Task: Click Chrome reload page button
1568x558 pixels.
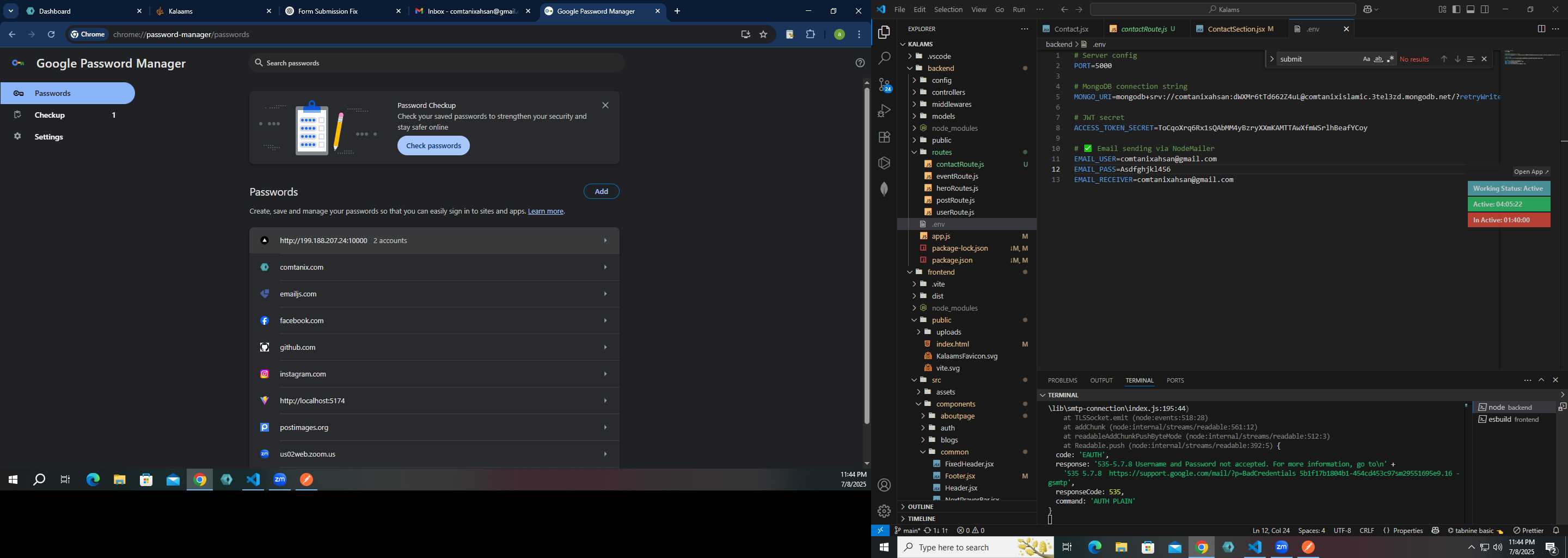Action: 52,35
